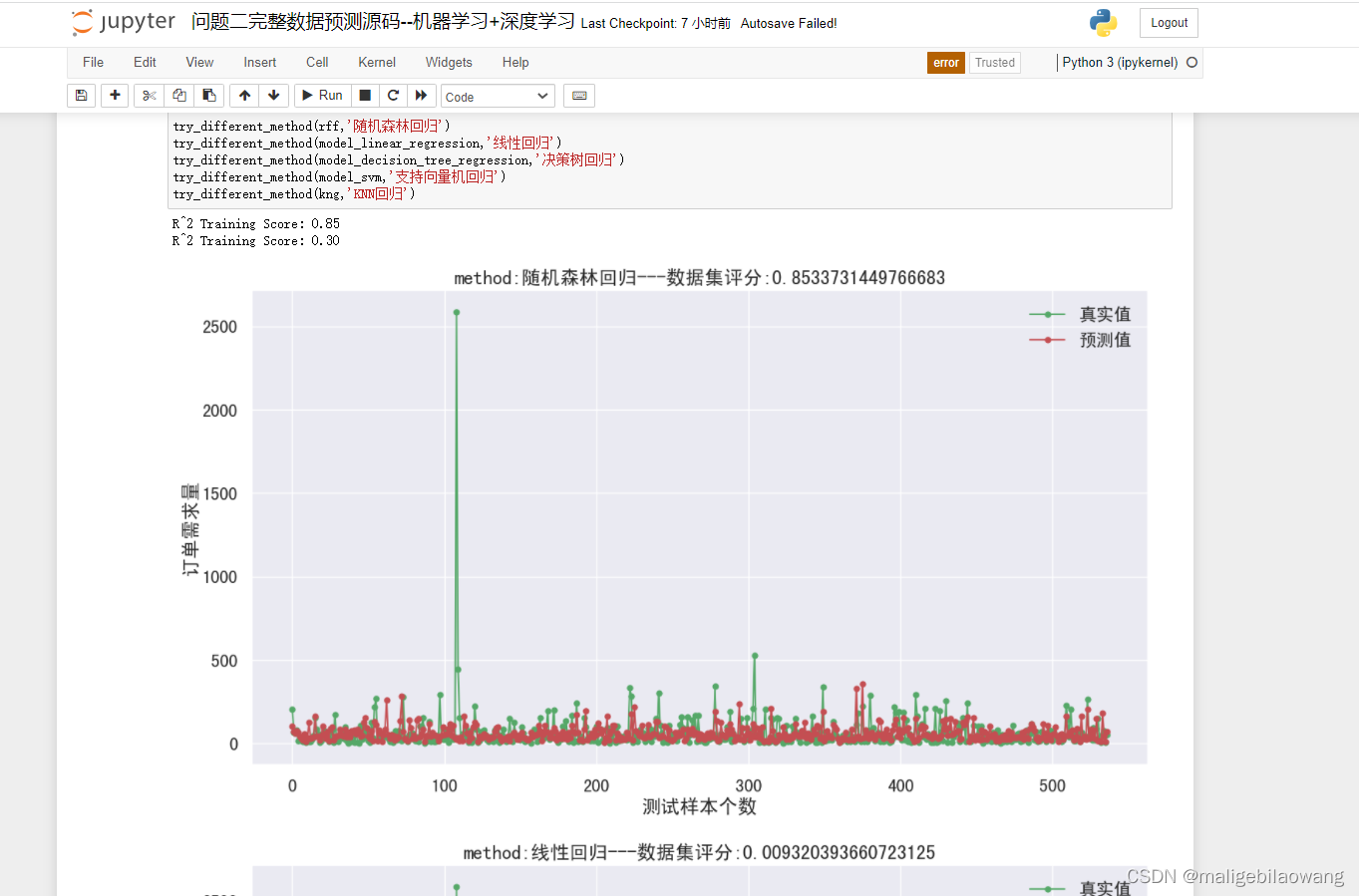Open the Help menu
The image size is (1359, 896).
(515, 62)
